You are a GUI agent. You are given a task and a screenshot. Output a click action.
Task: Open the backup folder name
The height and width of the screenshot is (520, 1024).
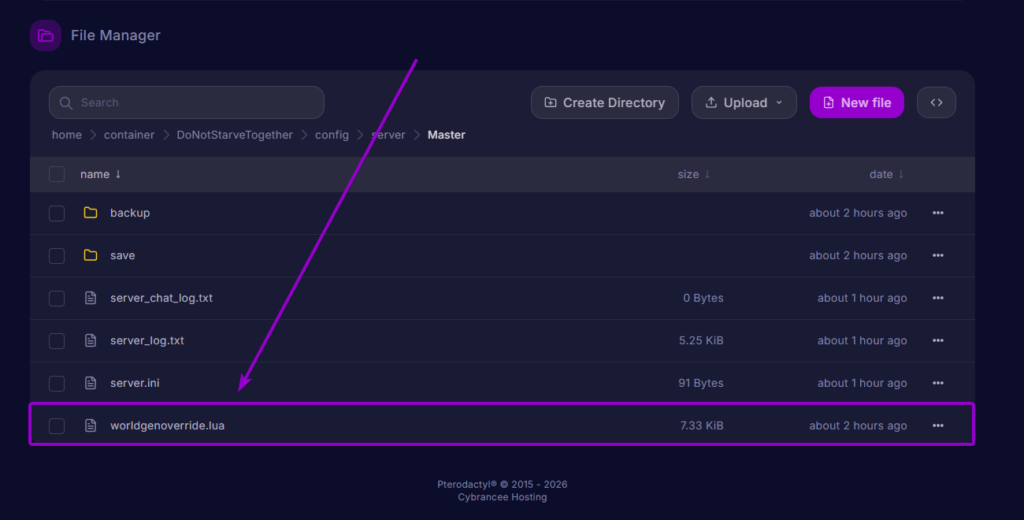tap(130, 213)
